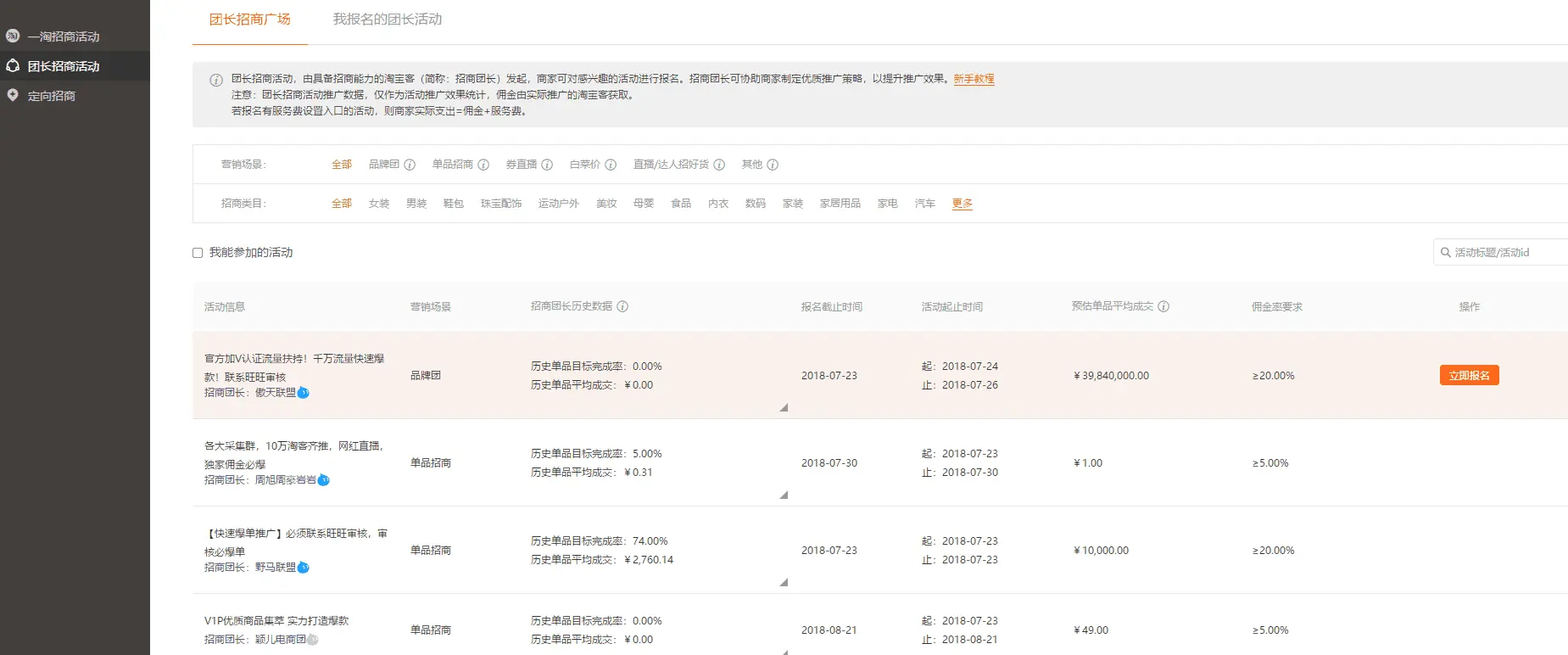
Task: Click info icon next to 券直播
Action: [547, 165]
